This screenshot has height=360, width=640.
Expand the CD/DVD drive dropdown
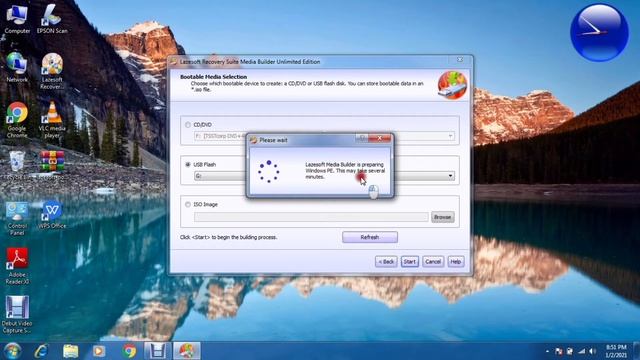coord(451,136)
